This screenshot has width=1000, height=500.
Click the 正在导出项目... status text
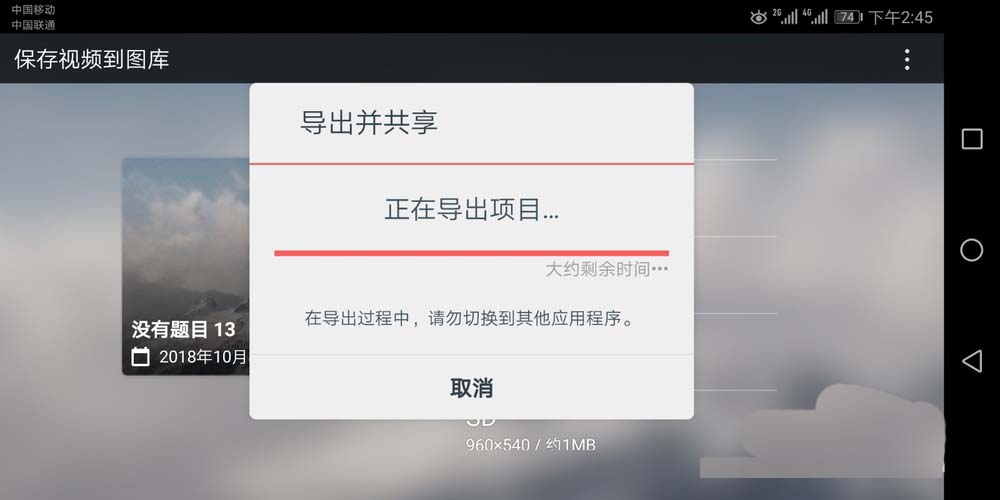(471, 210)
